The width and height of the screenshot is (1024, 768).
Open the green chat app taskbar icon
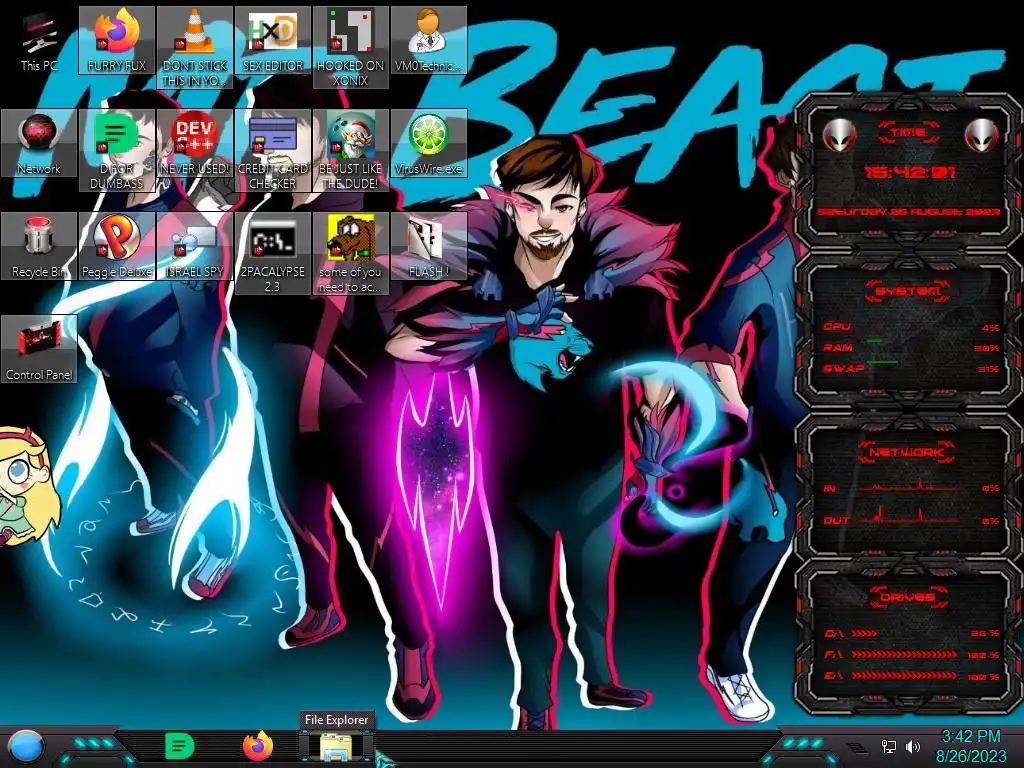click(179, 746)
